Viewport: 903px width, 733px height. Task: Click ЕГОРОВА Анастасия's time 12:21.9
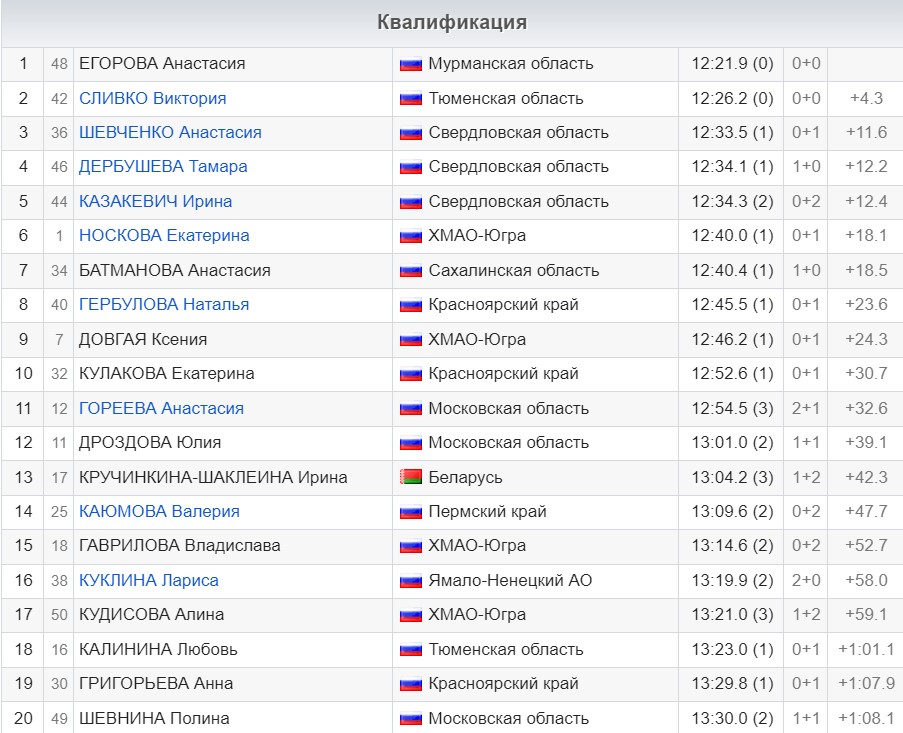719,63
